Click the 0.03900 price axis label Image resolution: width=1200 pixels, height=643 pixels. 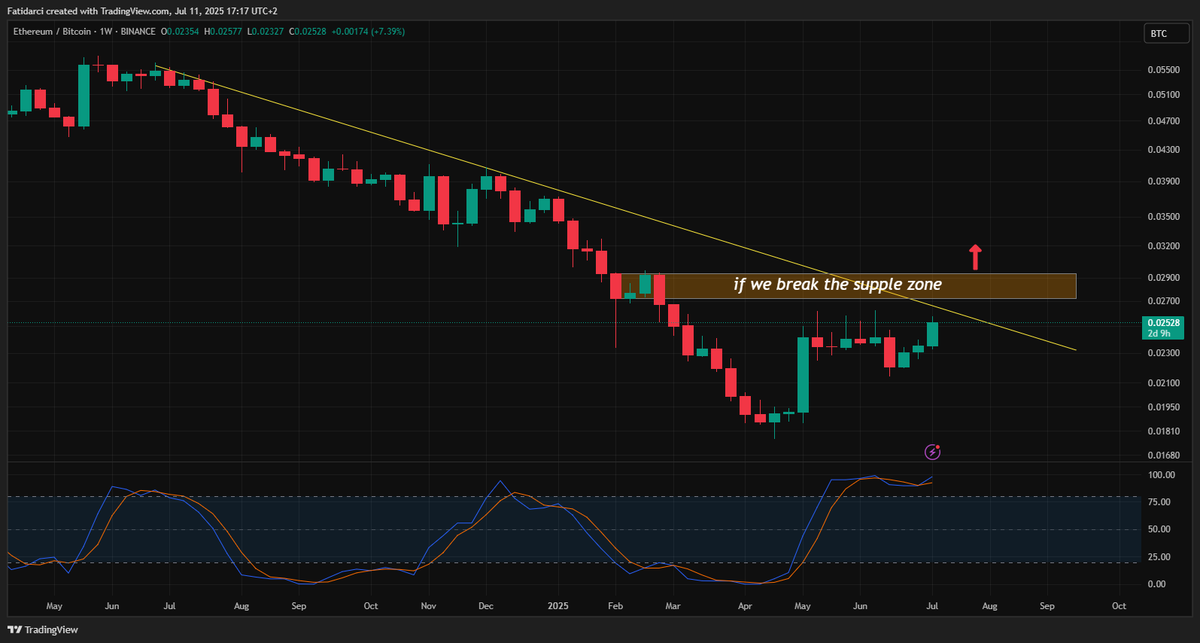click(1164, 182)
